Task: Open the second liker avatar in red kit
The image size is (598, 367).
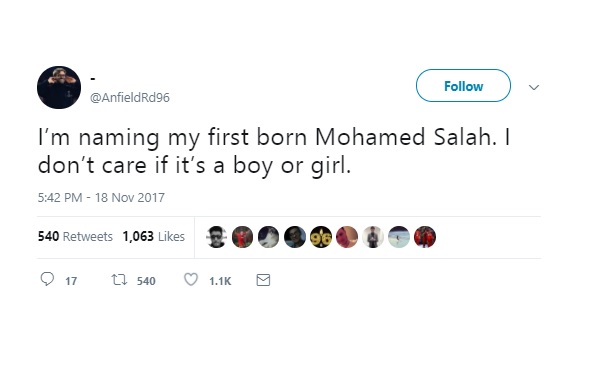Action: 243,237
